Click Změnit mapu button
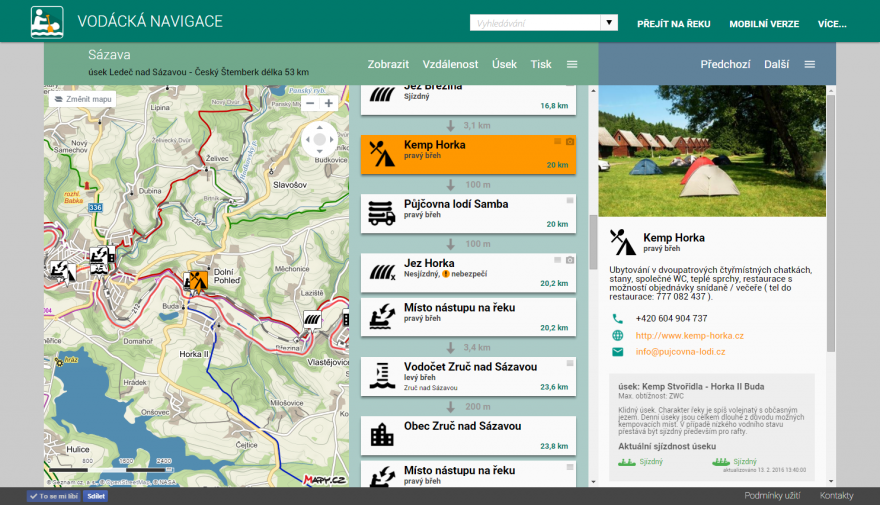This screenshot has width=880, height=505. tap(82, 99)
